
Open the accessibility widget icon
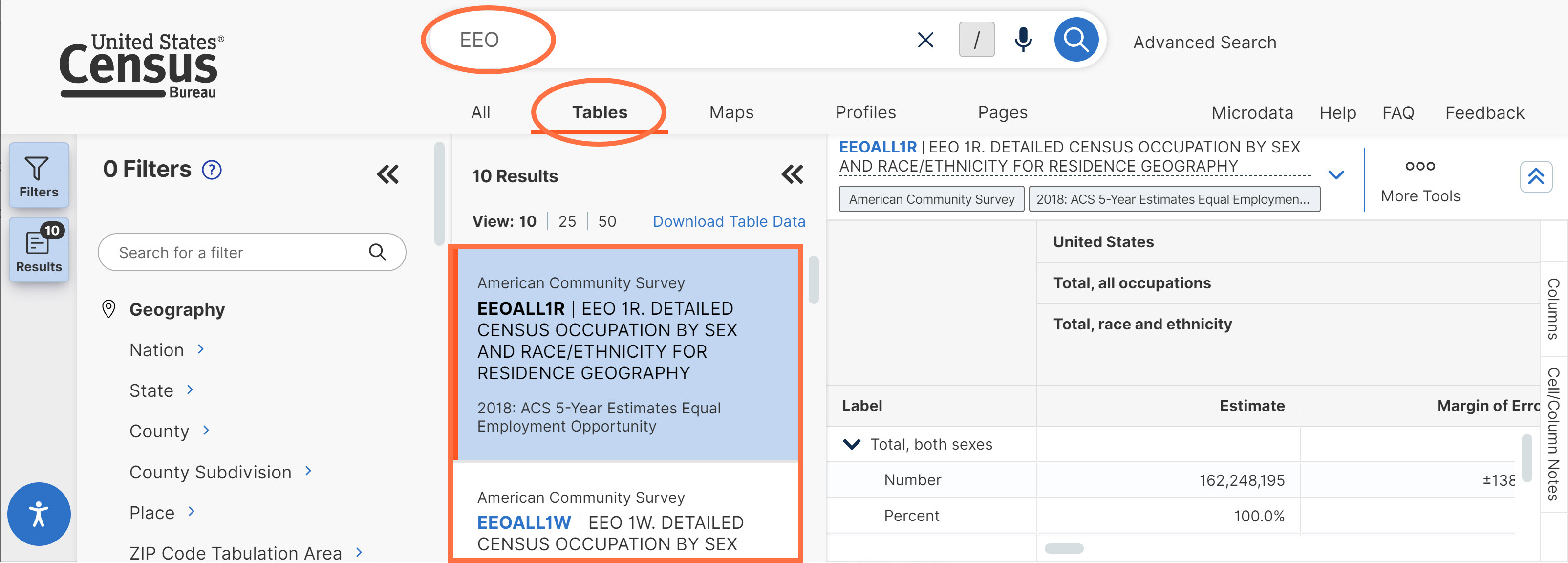[38, 514]
